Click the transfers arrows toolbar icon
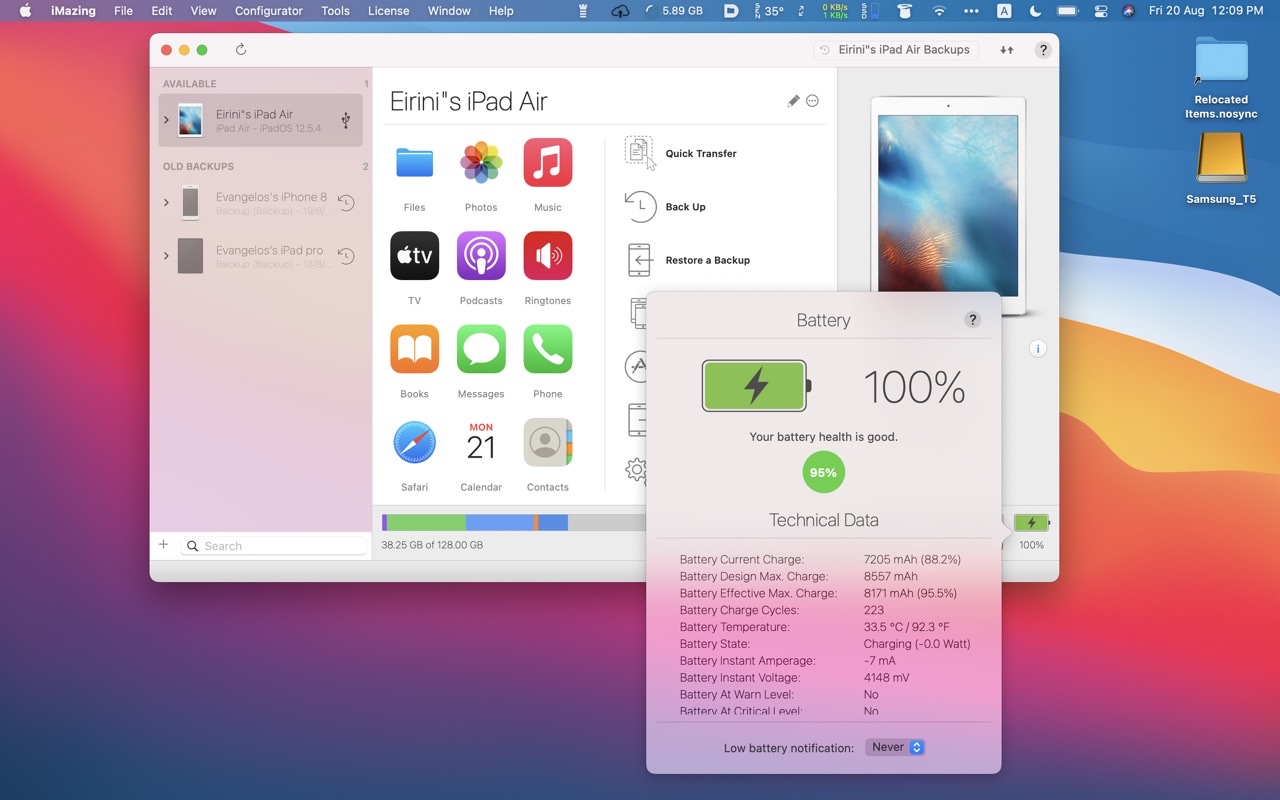Screen dimensions: 1280x800 coord(1006,49)
